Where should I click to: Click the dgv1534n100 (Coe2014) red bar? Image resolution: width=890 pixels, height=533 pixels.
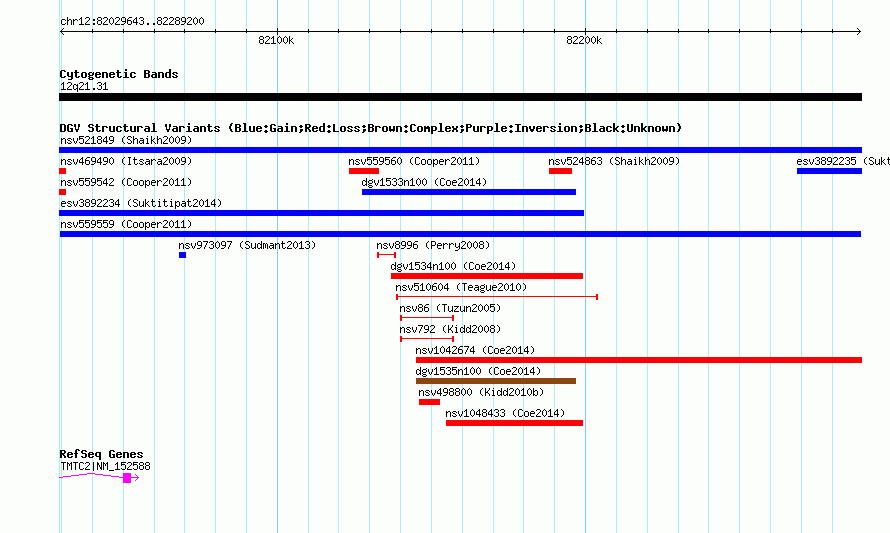486,276
